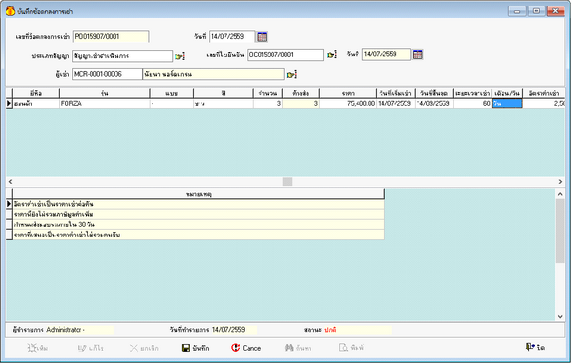Click the Cancel button with the red icon
Image resolution: width=572 pixels, height=364 pixels.
pos(246,348)
